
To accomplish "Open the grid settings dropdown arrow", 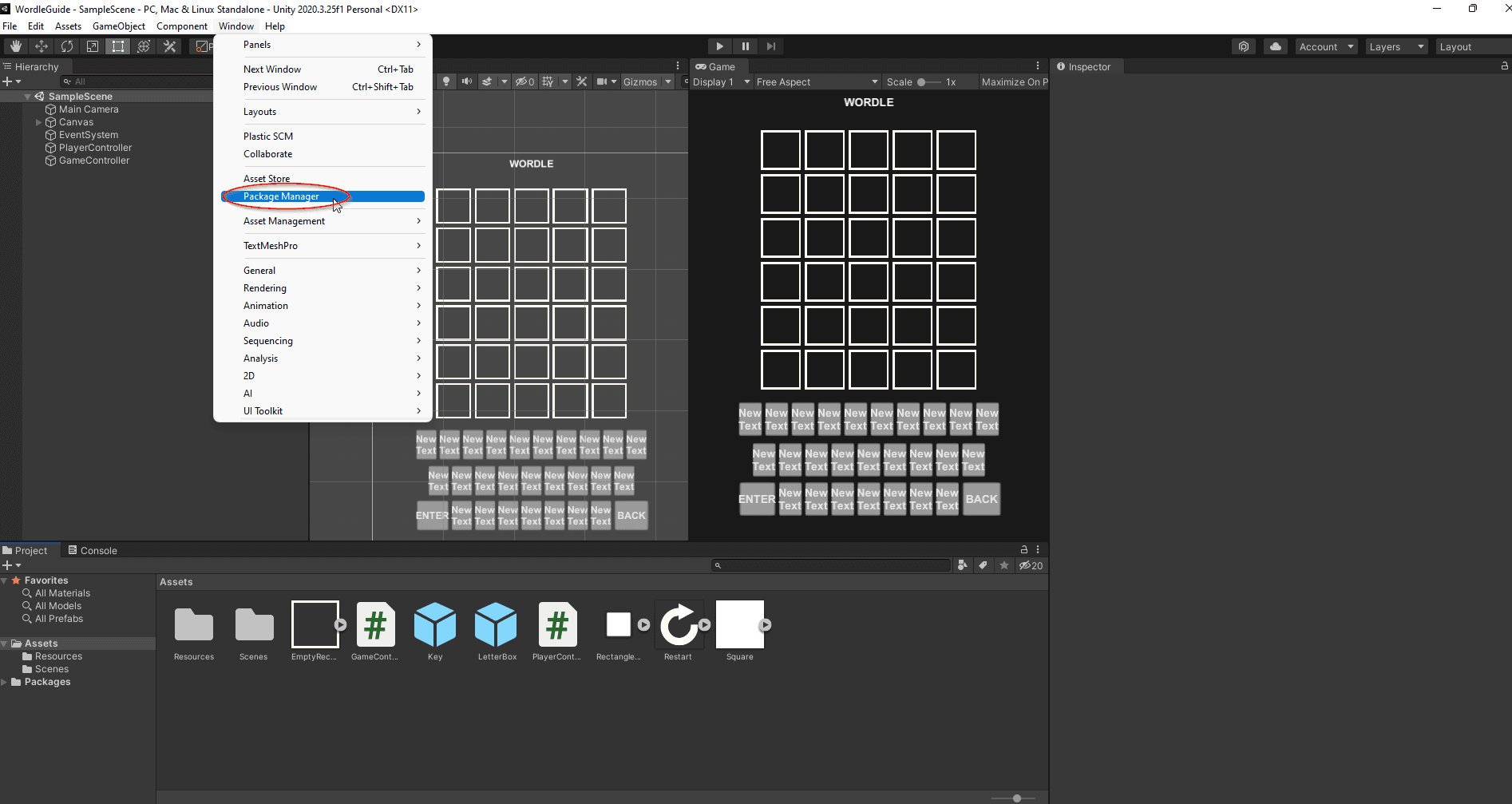I will (565, 81).
